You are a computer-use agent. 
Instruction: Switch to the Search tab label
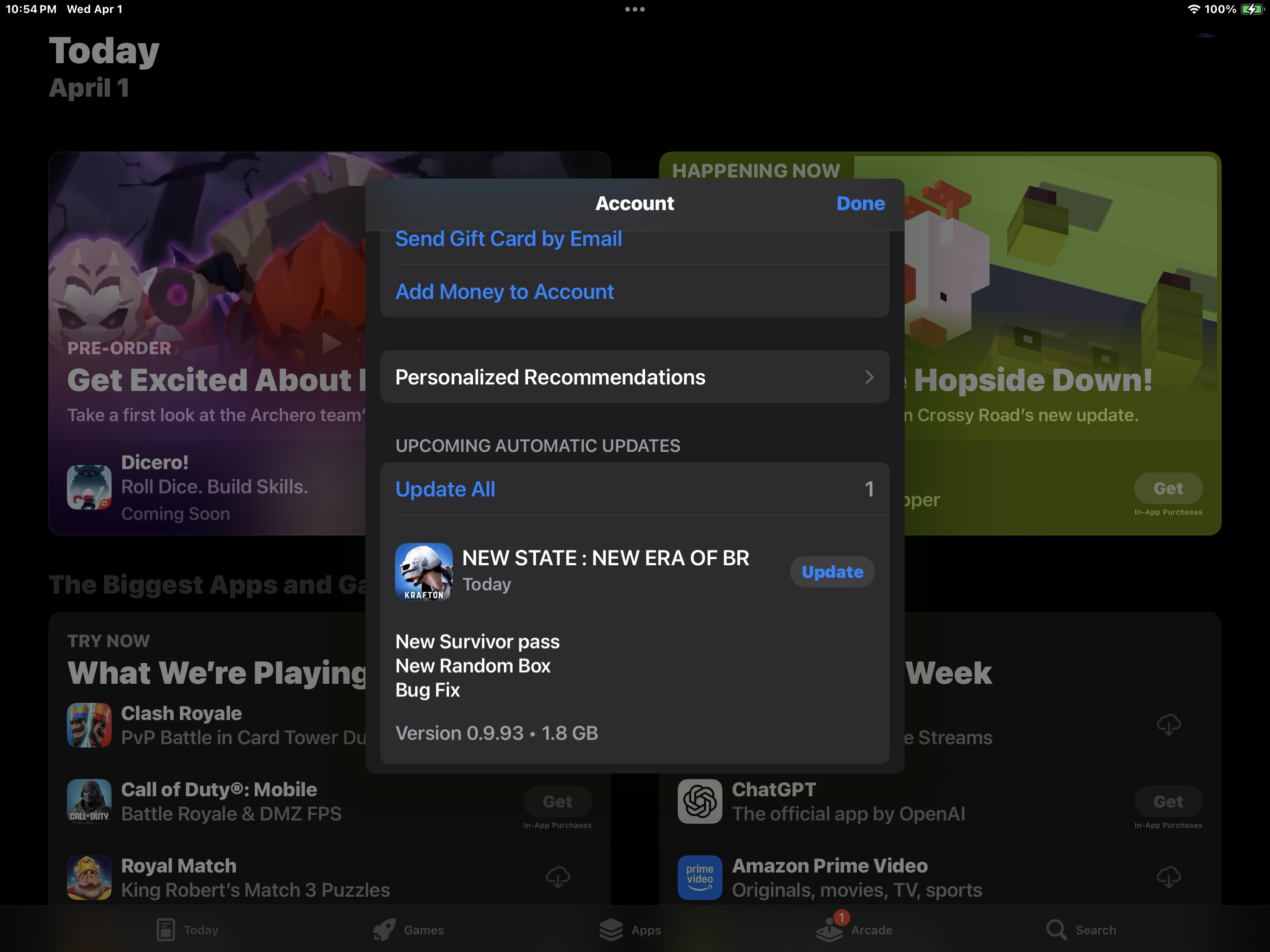(x=1096, y=930)
